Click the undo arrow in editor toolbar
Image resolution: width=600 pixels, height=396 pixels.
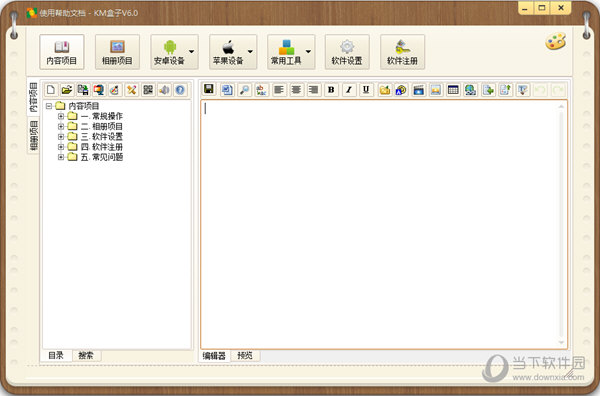point(540,90)
